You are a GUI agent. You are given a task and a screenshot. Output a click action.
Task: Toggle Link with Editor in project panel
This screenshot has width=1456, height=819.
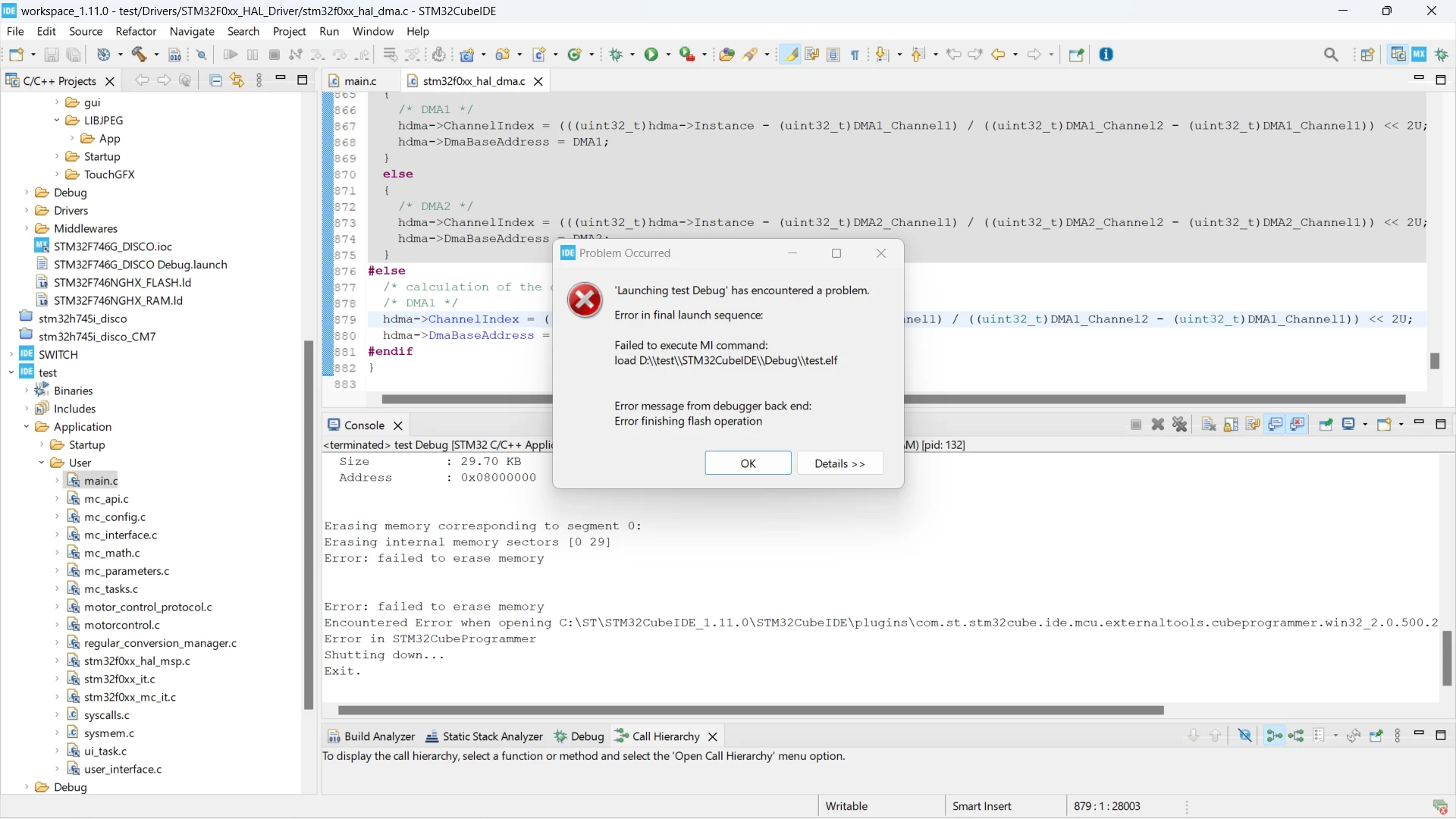(x=237, y=80)
